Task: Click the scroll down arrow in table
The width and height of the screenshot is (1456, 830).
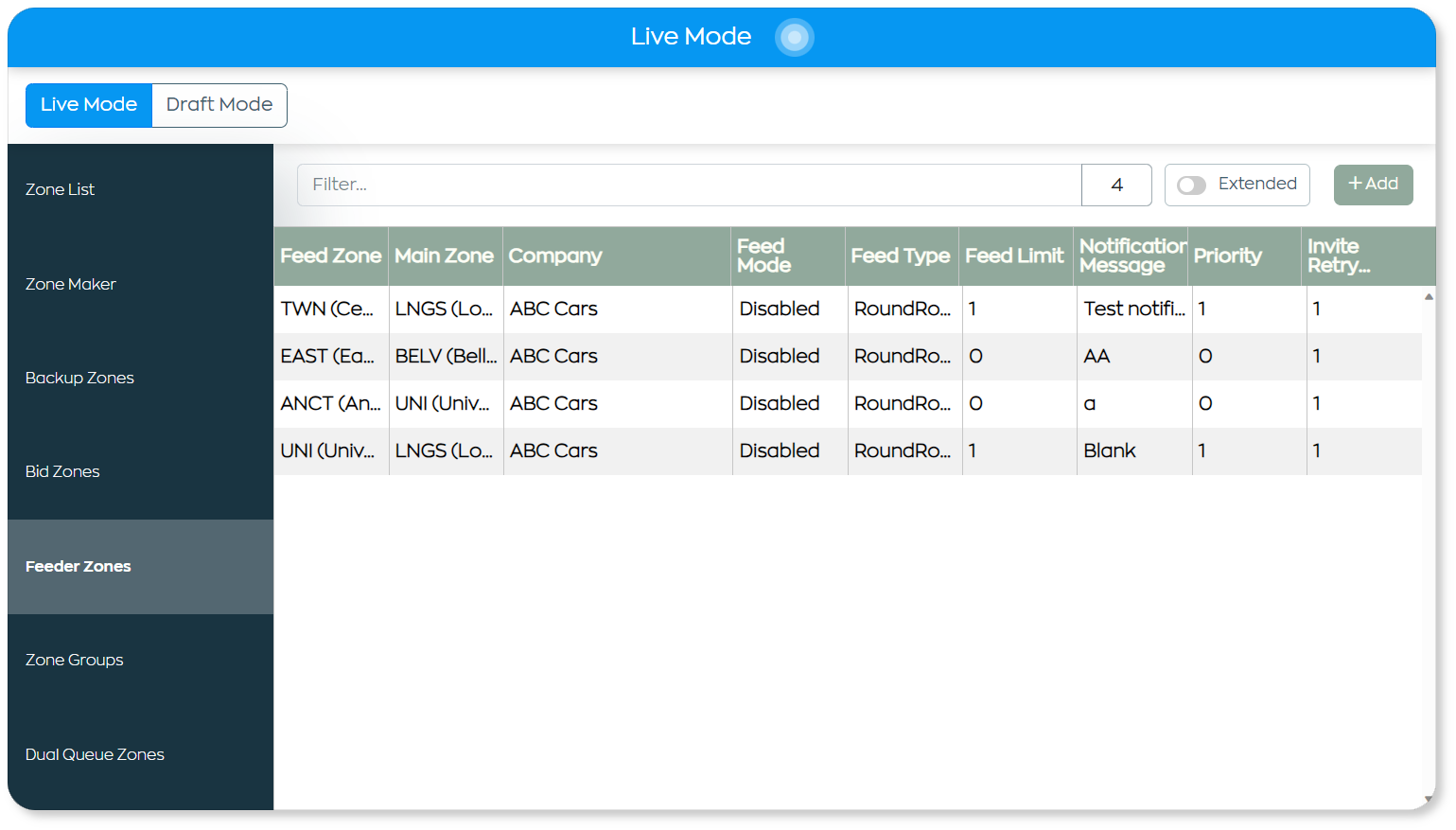Action: point(1429,800)
